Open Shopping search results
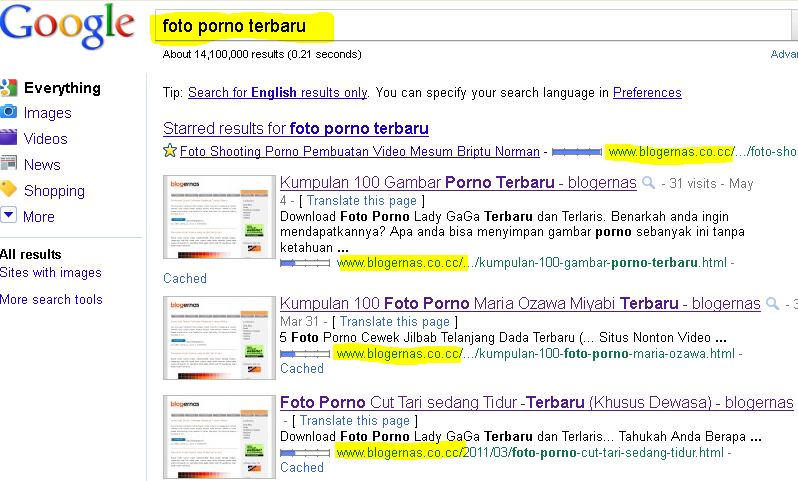This screenshot has height=481, width=798. (54, 191)
